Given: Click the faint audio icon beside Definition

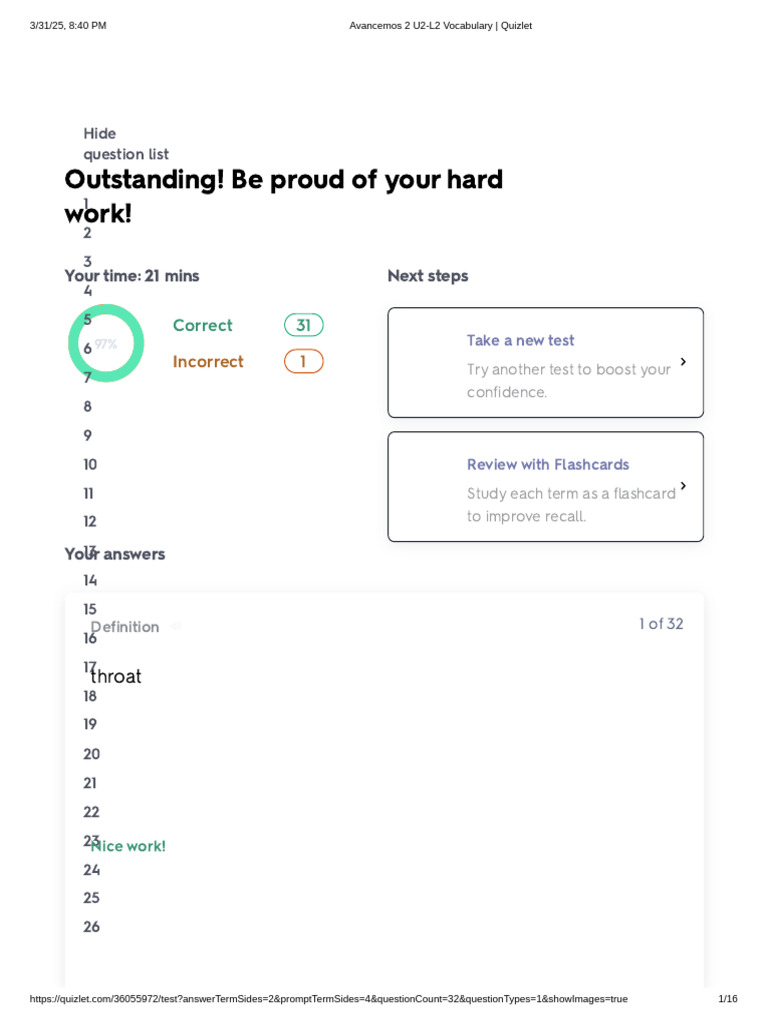Looking at the screenshot, I should pos(175,627).
